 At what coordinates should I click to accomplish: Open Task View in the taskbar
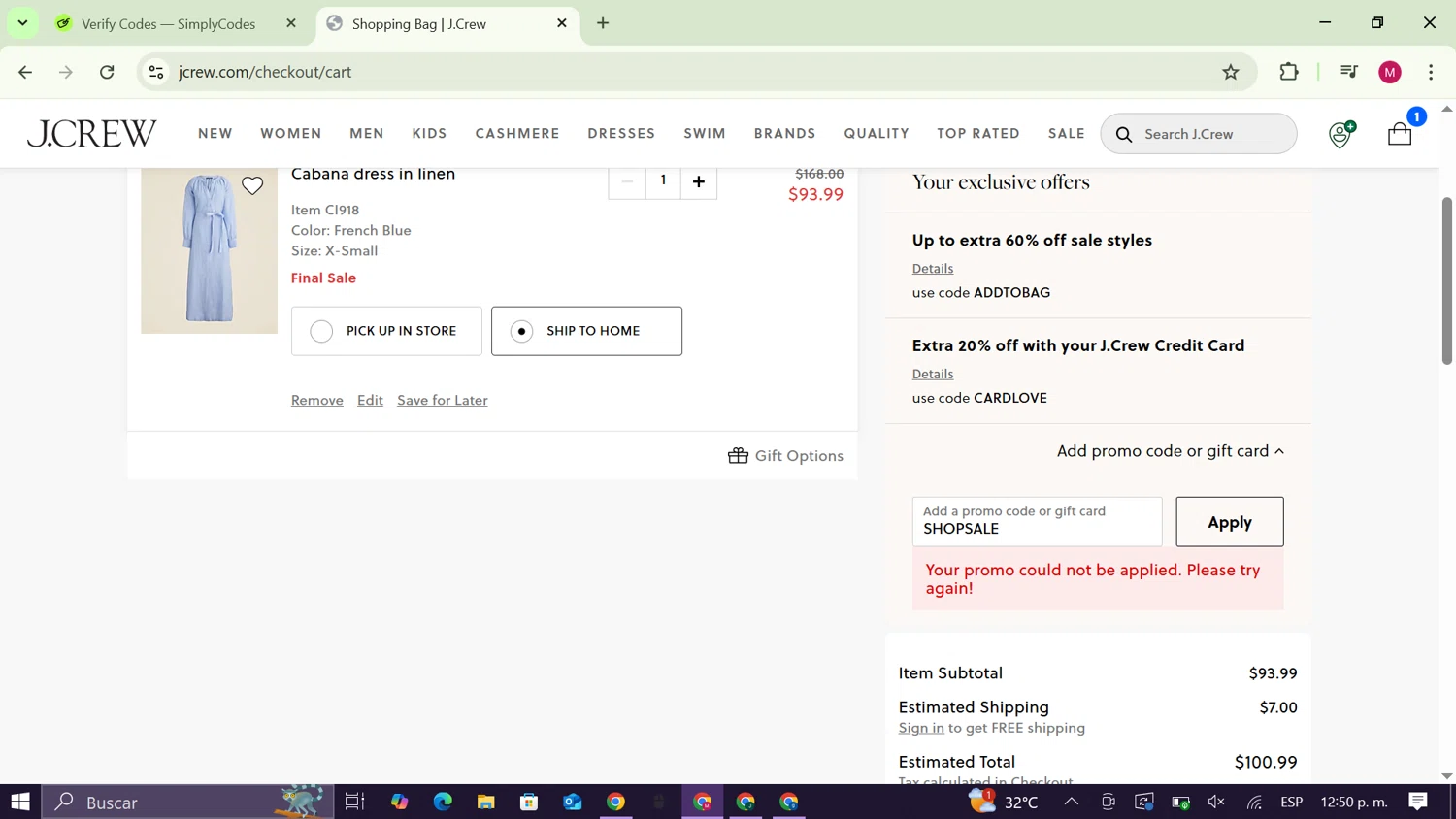pyautogui.click(x=354, y=802)
